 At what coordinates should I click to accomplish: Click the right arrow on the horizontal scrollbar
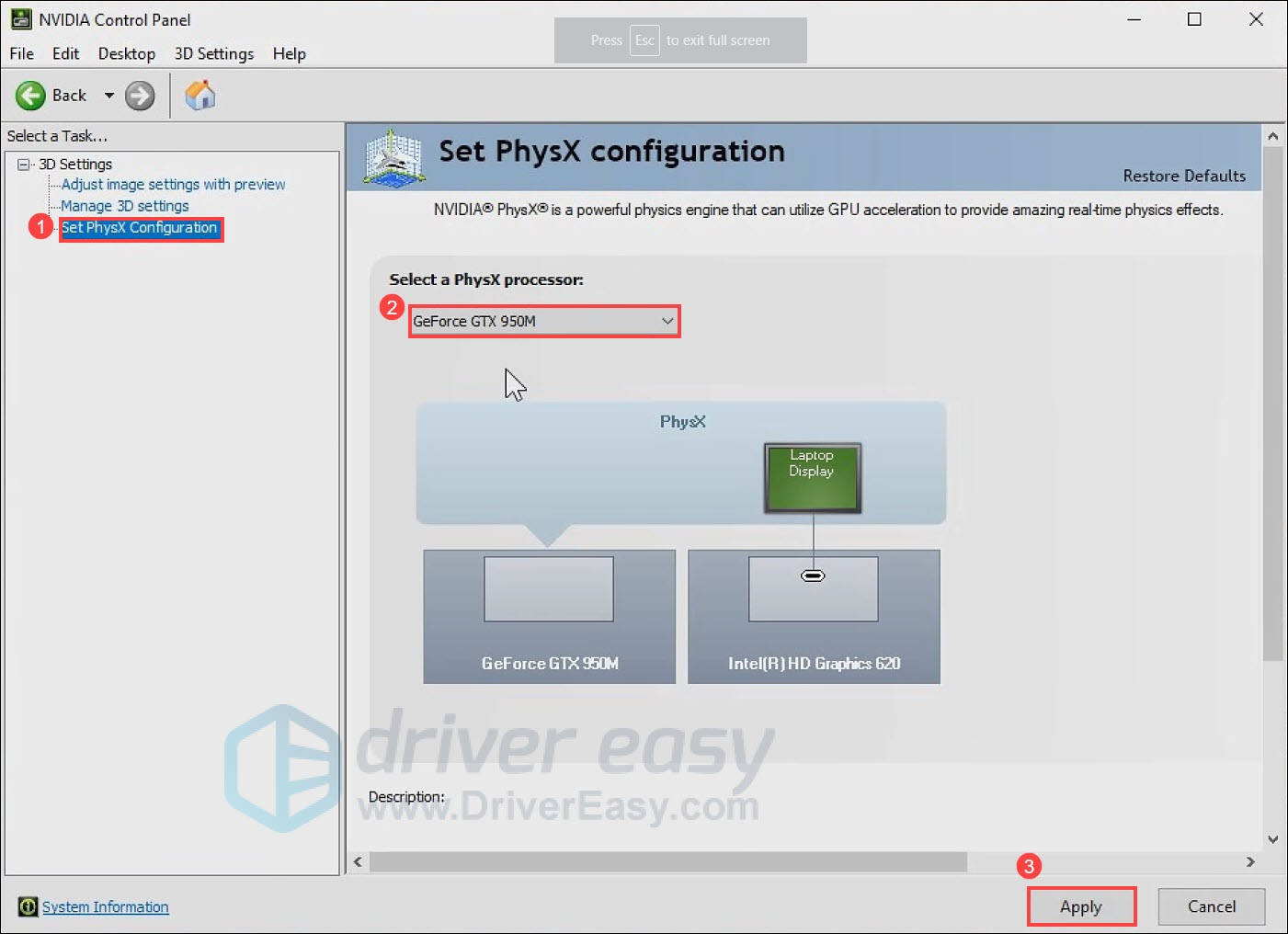click(1250, 862)
